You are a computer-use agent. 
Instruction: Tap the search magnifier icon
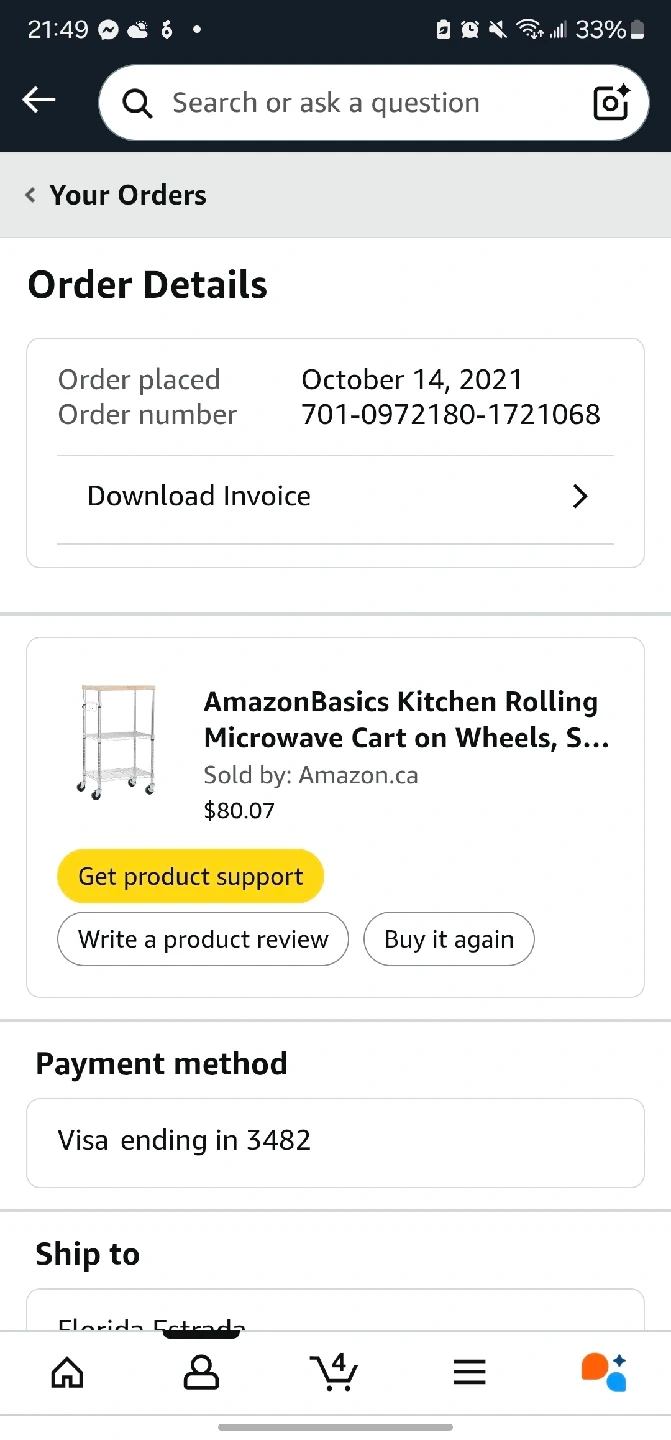(136, 103)
